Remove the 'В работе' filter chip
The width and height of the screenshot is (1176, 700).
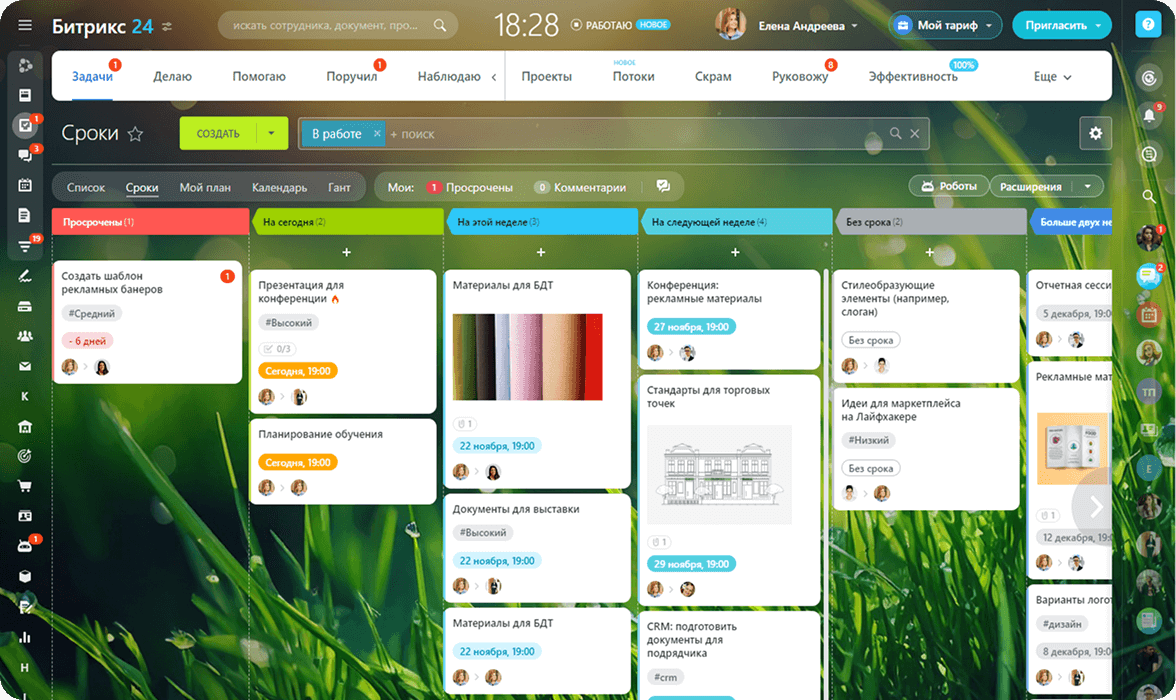377,133
